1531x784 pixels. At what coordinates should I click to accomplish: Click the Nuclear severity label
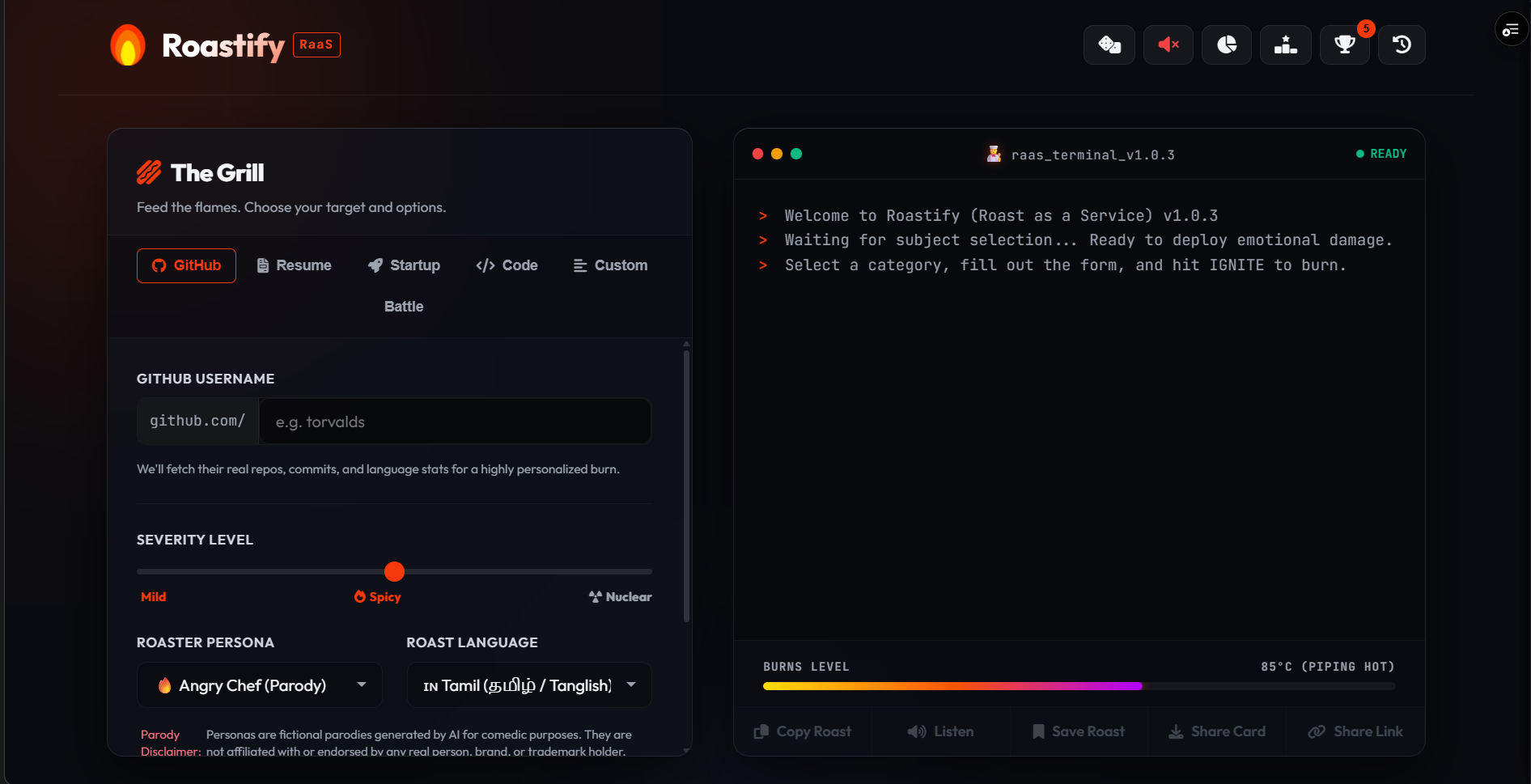click(620, 597)
